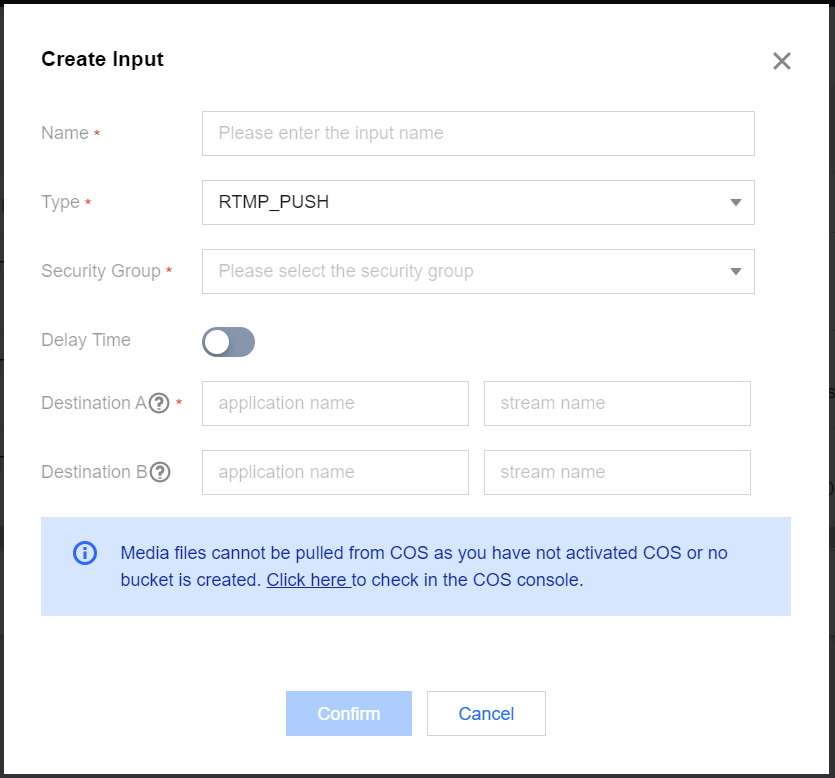The image size is (835, 778).
Task: Toggle the Delay Time switch
Action: point(228,342)
